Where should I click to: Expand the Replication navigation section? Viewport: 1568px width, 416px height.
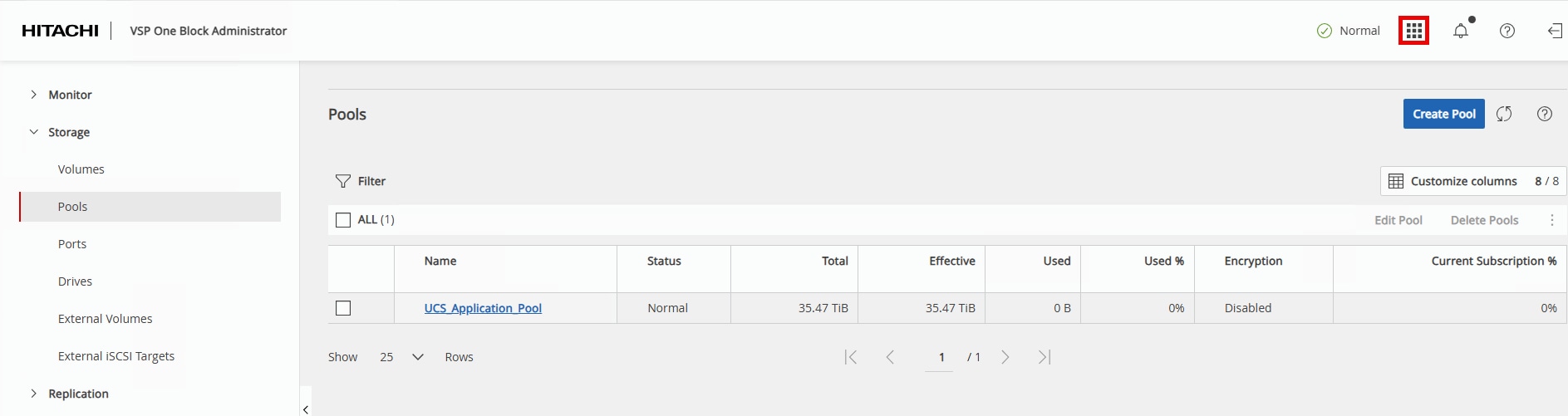click(x=34, y=394)
